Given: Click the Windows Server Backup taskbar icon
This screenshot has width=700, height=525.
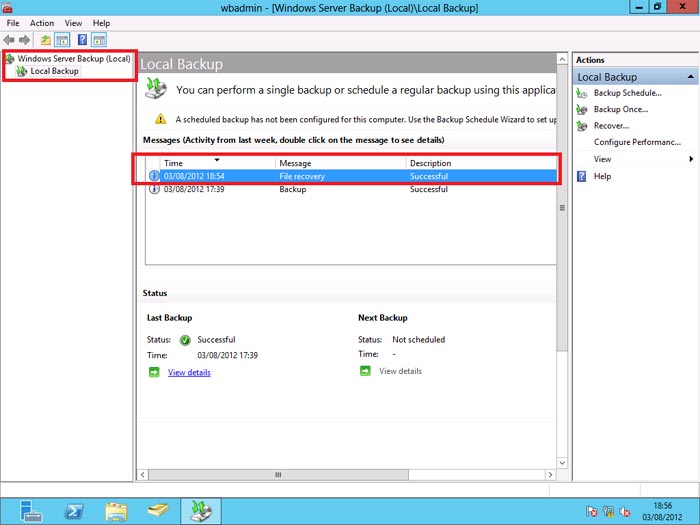Looking at the screenshot, I should click(200, 511).
